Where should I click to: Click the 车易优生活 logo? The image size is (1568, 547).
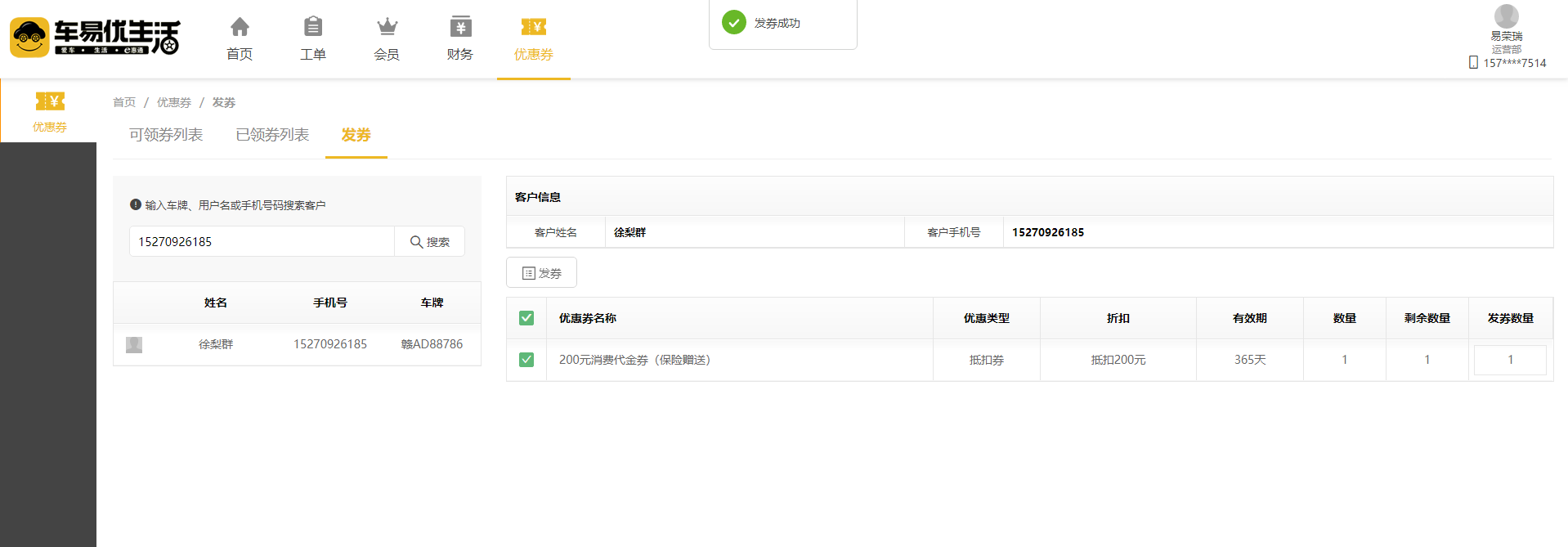click(95, 38)
